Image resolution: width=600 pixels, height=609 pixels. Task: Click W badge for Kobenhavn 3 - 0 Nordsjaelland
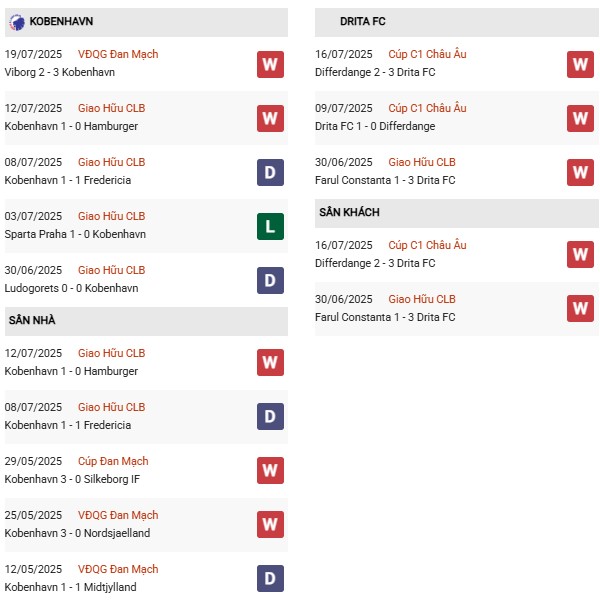(x=270, y=525)
